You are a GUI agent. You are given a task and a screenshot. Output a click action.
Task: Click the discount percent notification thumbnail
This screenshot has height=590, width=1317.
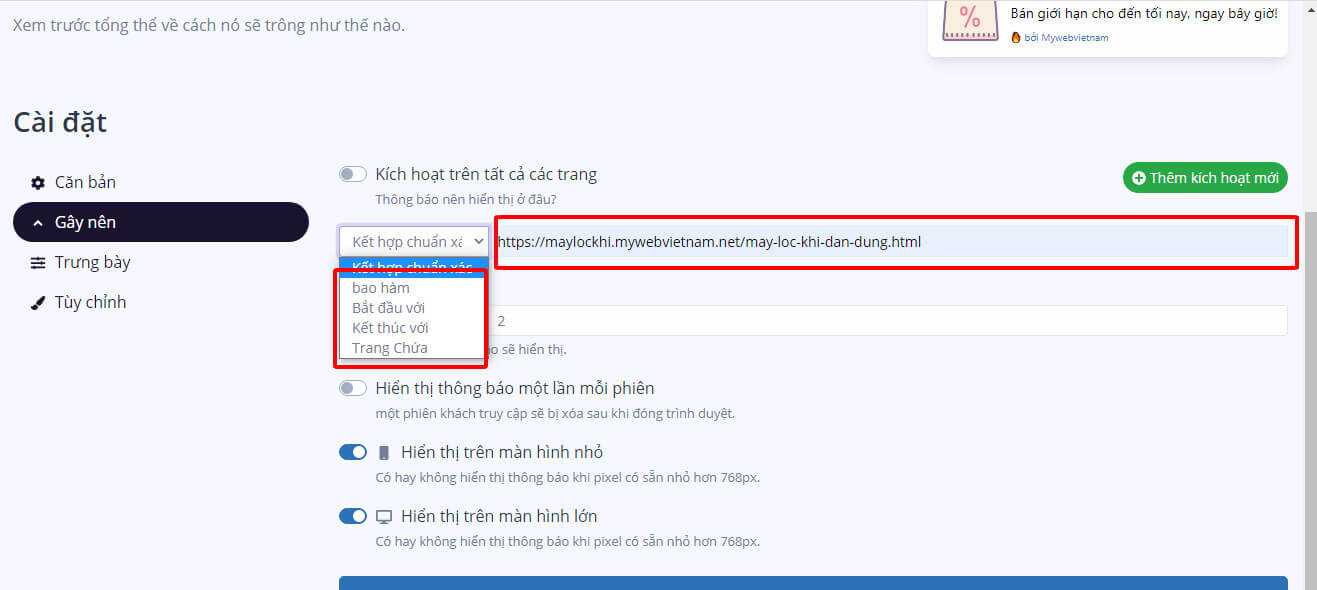[x=969, y=18]
